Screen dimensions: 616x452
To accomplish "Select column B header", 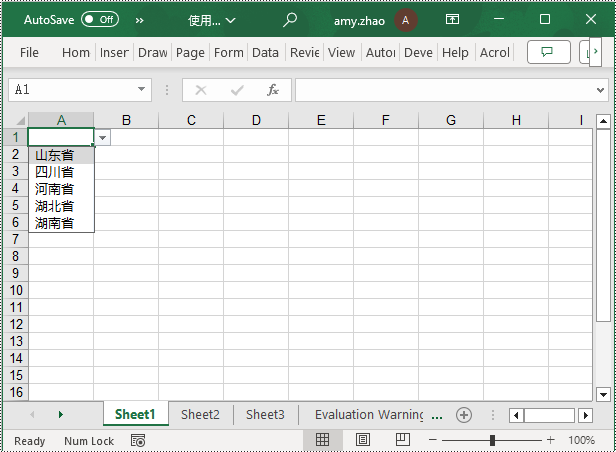I will (126, 120).
